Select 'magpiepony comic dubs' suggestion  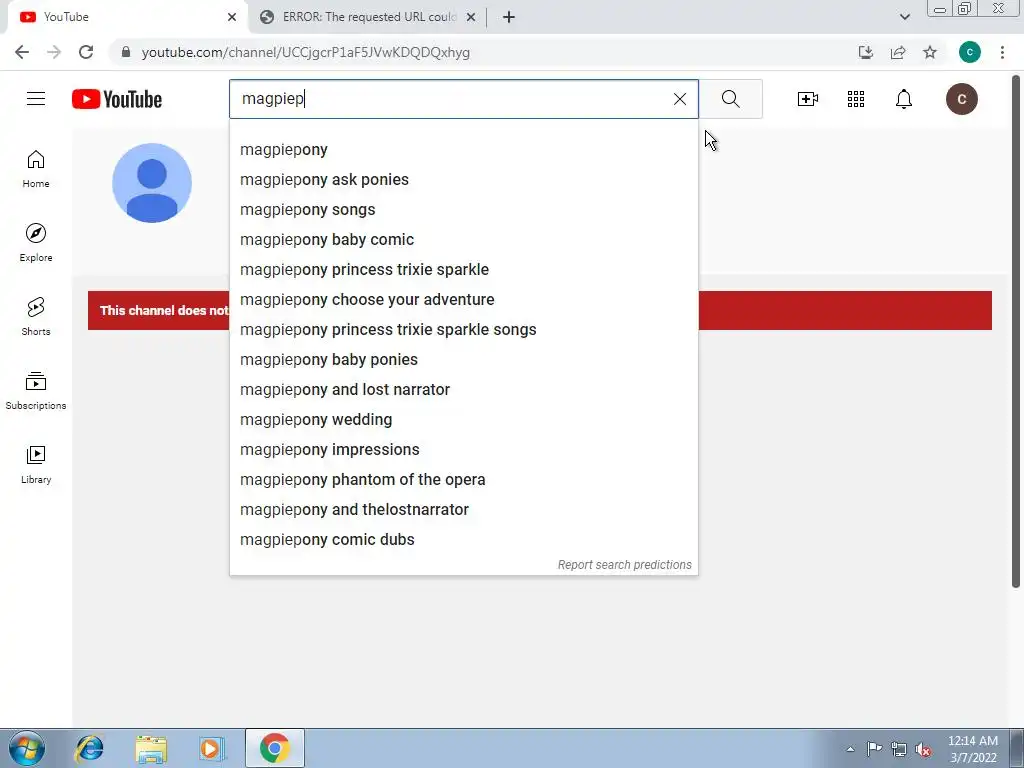coord(464,540)
